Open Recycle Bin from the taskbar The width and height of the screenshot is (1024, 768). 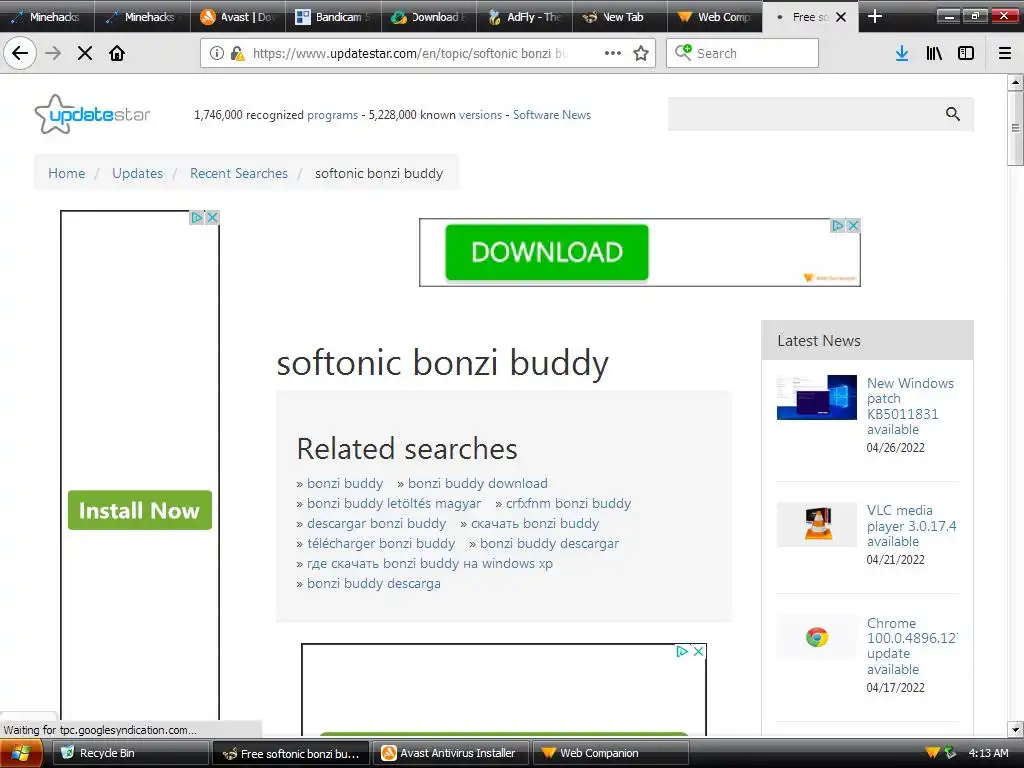tap(130, 753)
